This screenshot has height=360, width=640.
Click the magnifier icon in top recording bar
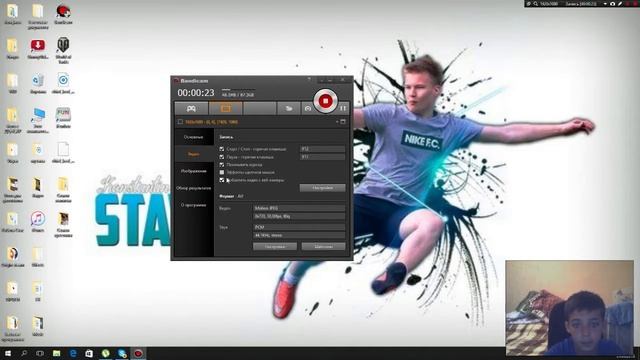pos(536,4)
